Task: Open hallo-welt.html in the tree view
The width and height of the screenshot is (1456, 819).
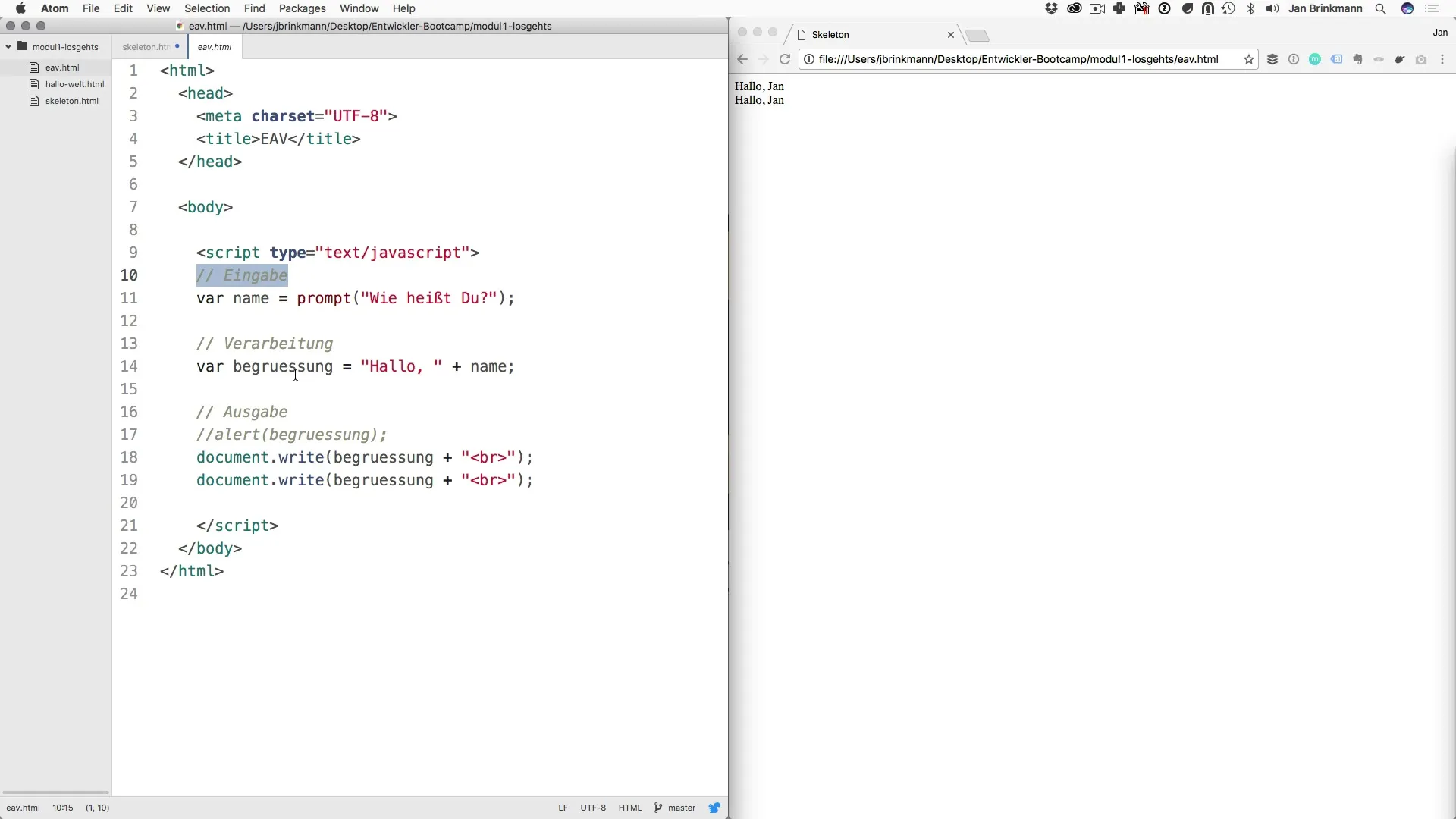Action: [x=74, y=84]
